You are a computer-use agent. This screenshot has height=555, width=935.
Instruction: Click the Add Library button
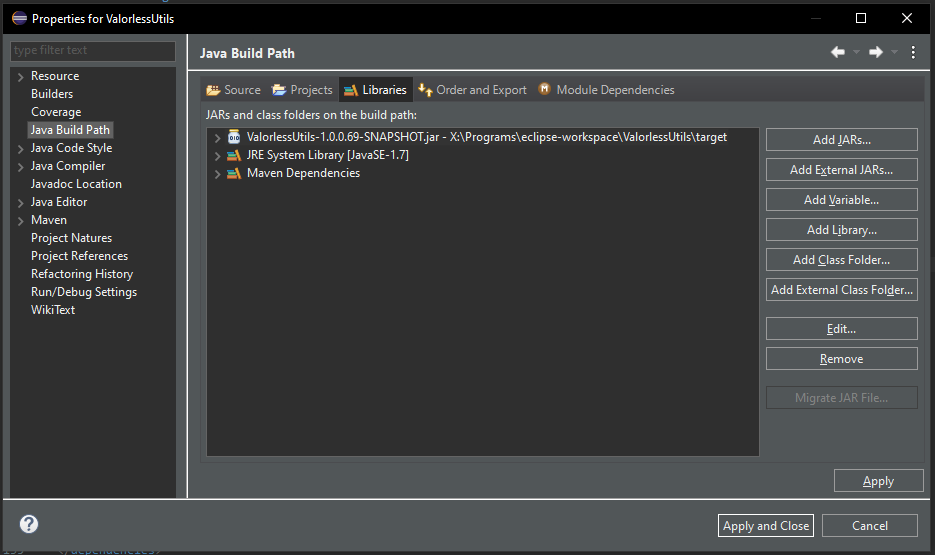pyautogui.click(x=841, y=230)
